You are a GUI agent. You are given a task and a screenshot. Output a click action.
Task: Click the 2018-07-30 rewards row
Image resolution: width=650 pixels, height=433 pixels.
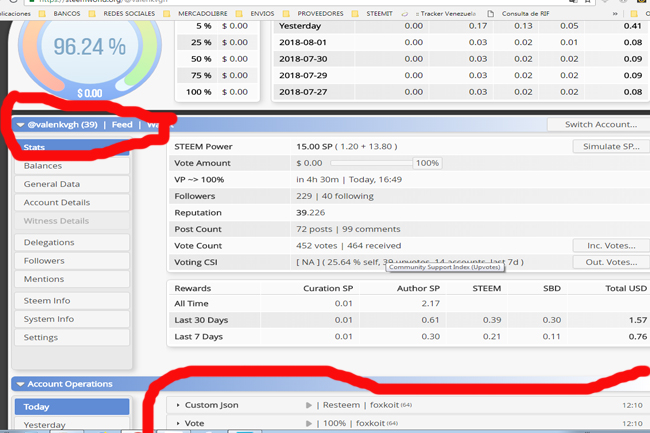461,59
